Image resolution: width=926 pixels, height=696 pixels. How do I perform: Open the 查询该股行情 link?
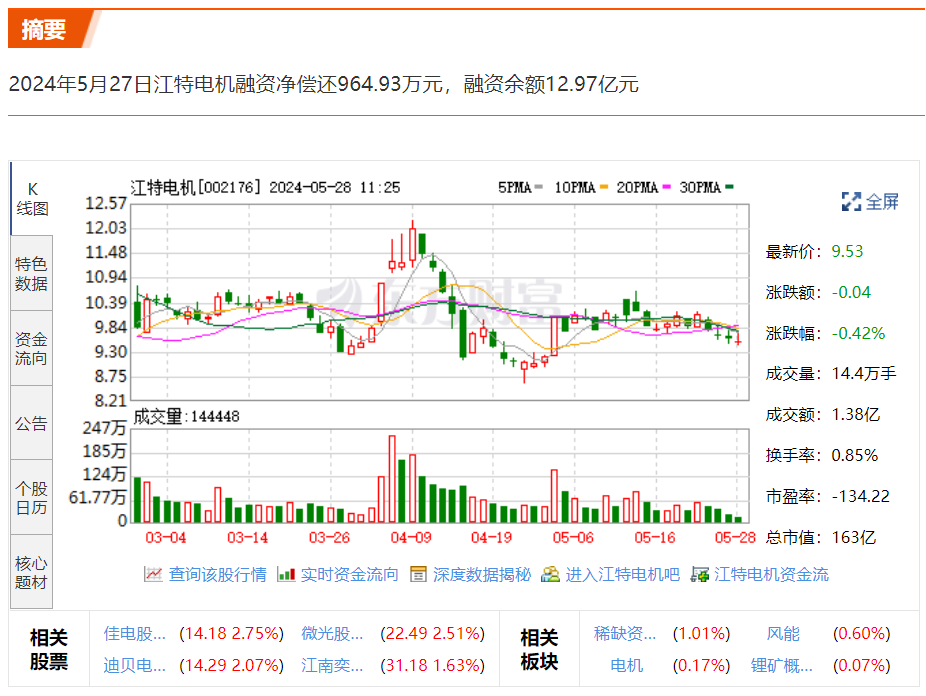pos(217,574)
